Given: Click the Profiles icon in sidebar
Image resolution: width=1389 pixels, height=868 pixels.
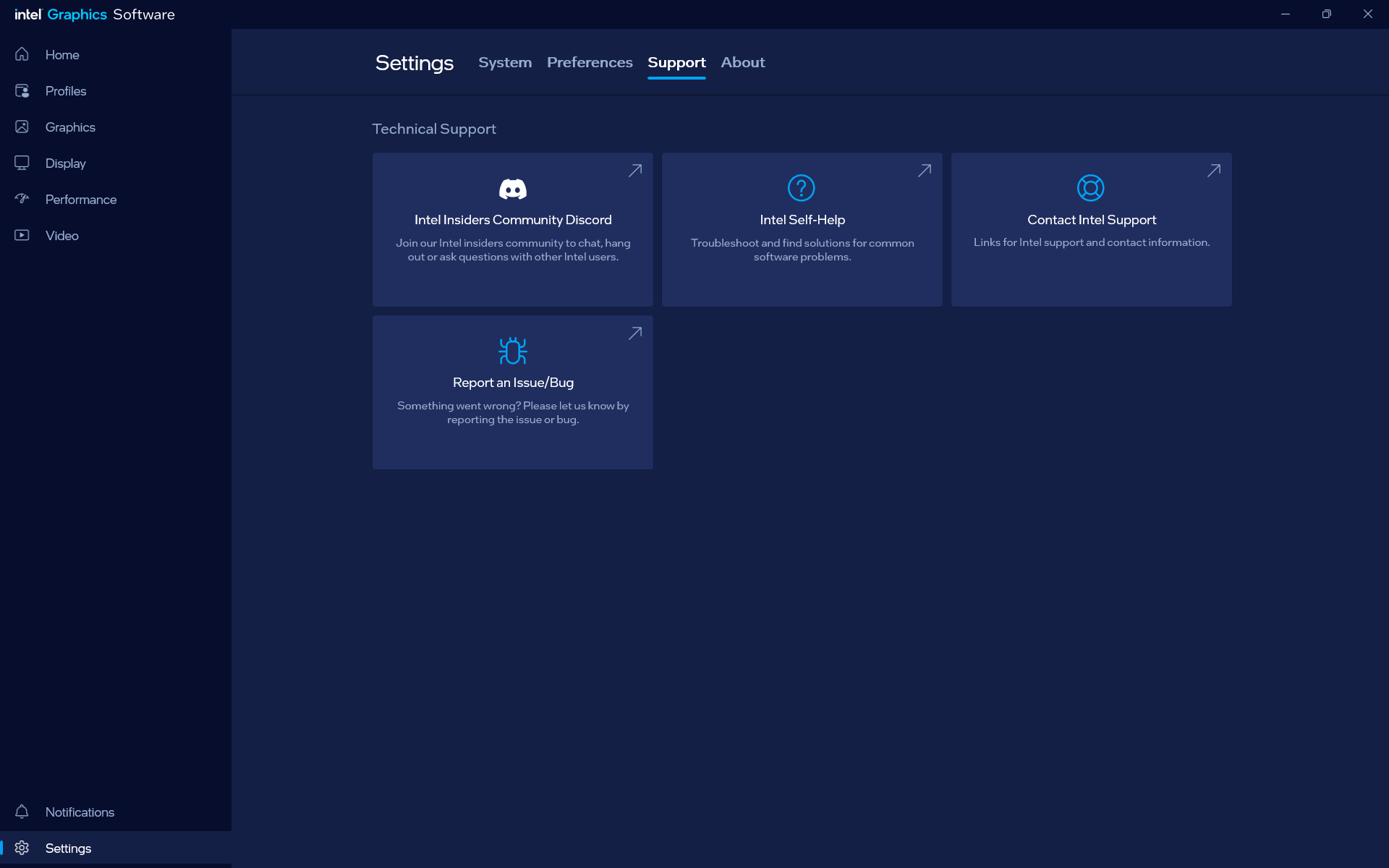Looking at the screenshot, I should tap(22, 90).
